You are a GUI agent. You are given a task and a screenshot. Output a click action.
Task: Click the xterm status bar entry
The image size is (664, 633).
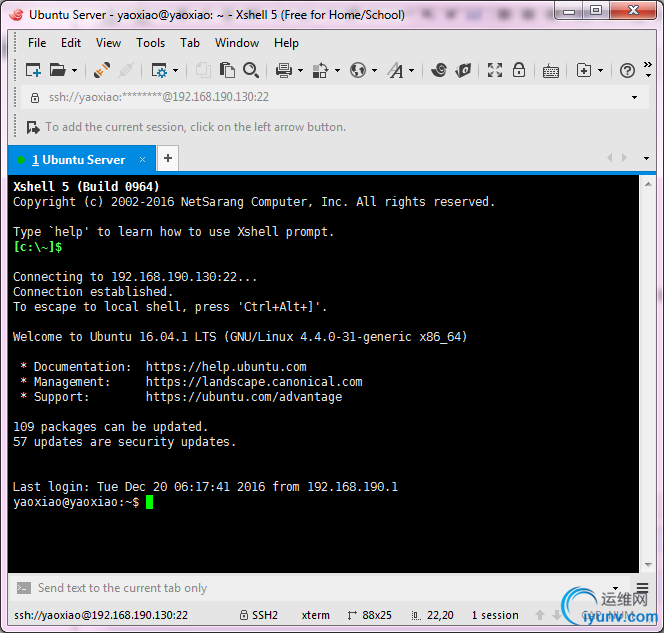pyautogui.click(x=315, y=615)
